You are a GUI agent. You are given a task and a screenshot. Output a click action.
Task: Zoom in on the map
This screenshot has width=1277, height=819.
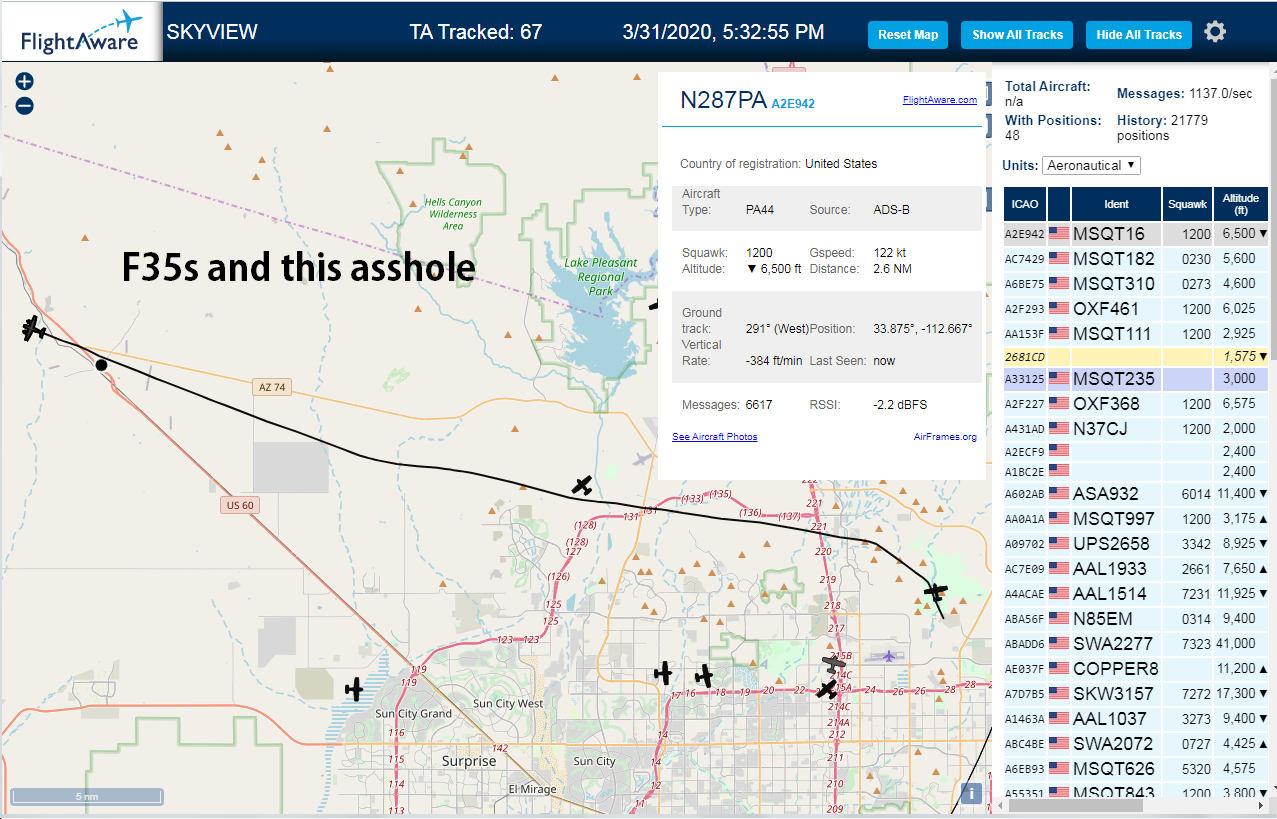click(x=25, y=82)
